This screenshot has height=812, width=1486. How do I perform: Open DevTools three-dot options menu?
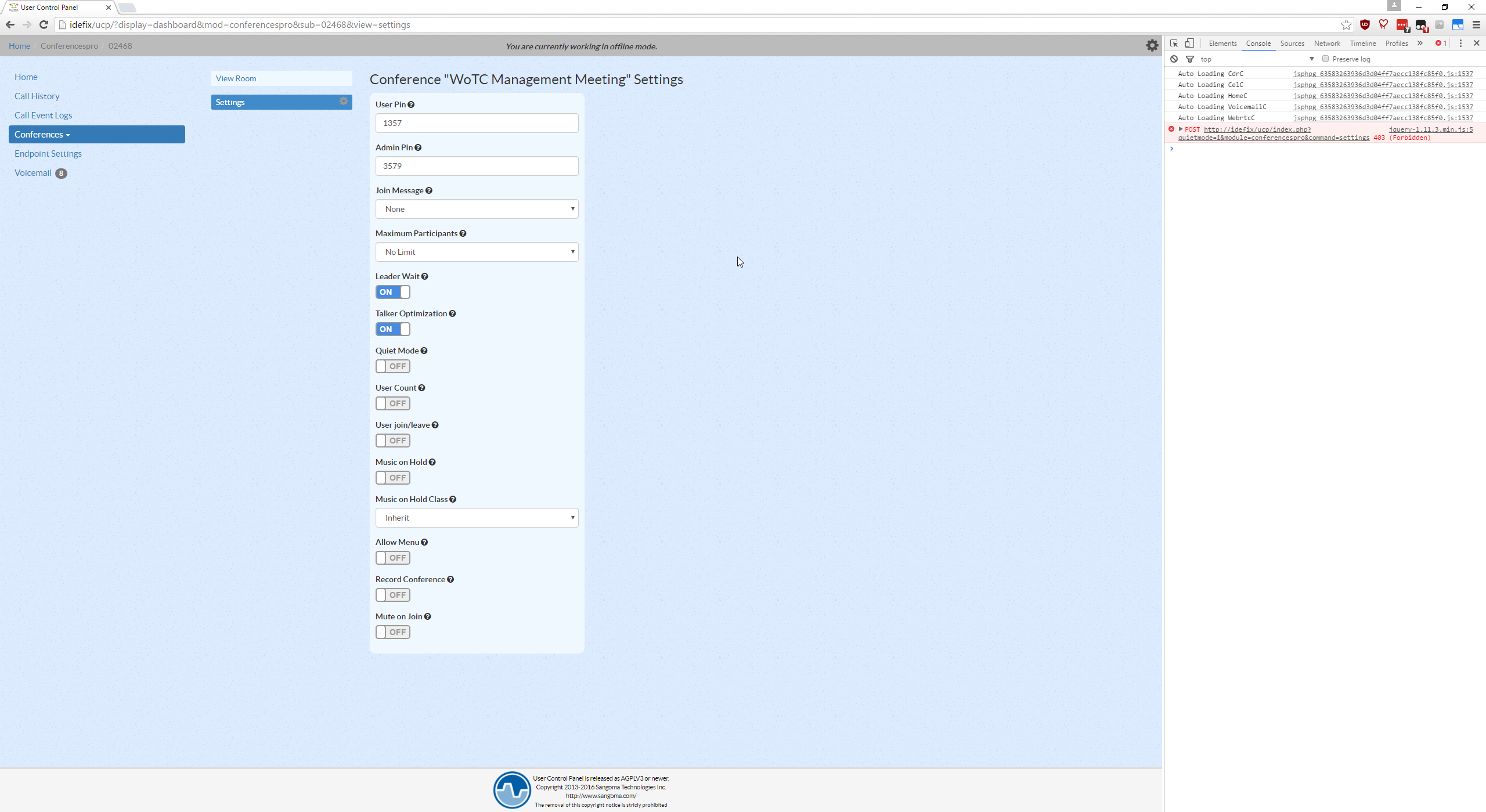pos(1460,43)
